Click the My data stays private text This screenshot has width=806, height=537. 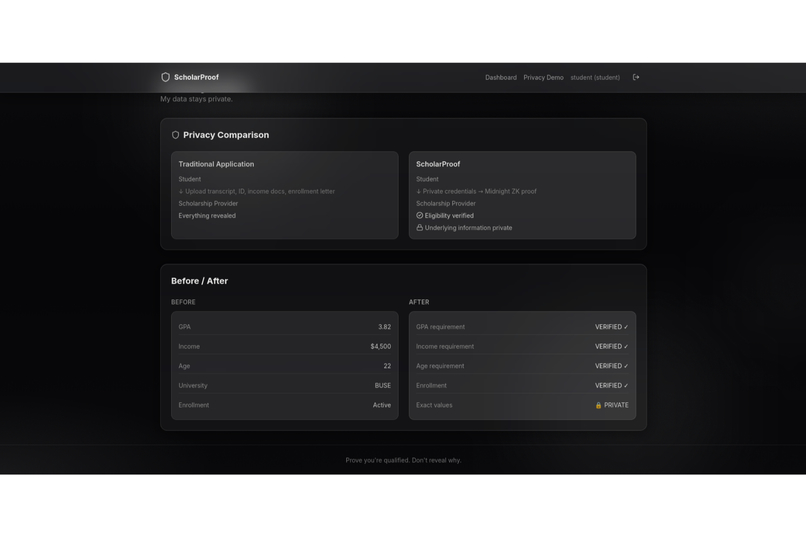tap(196, 99)
